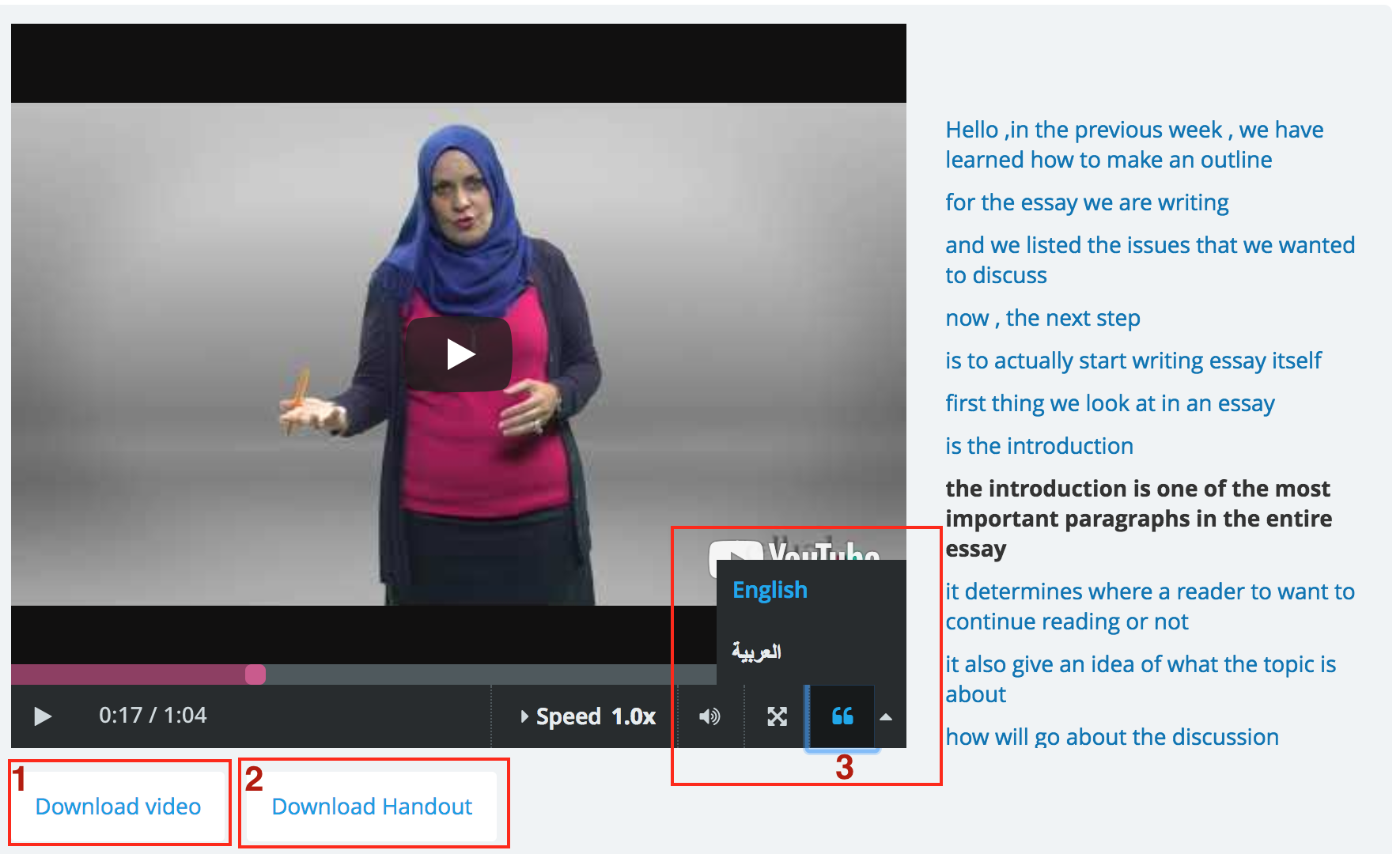Image resolution: width=1400 pixels, height=854 pixels.
Task: Jump to 'how will go about the discussion'
Action: point(1112,737)
